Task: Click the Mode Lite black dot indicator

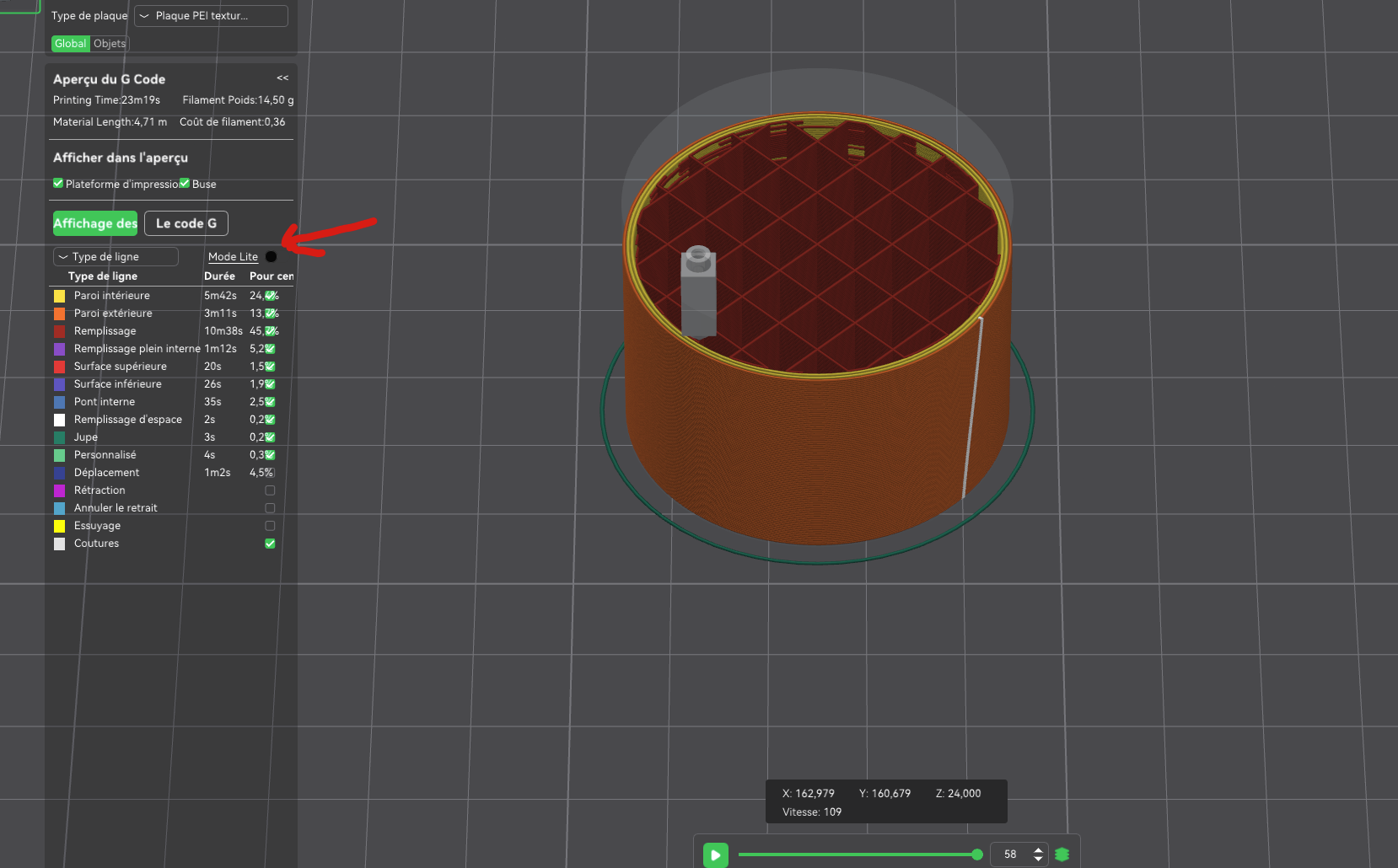Action: 271,257
